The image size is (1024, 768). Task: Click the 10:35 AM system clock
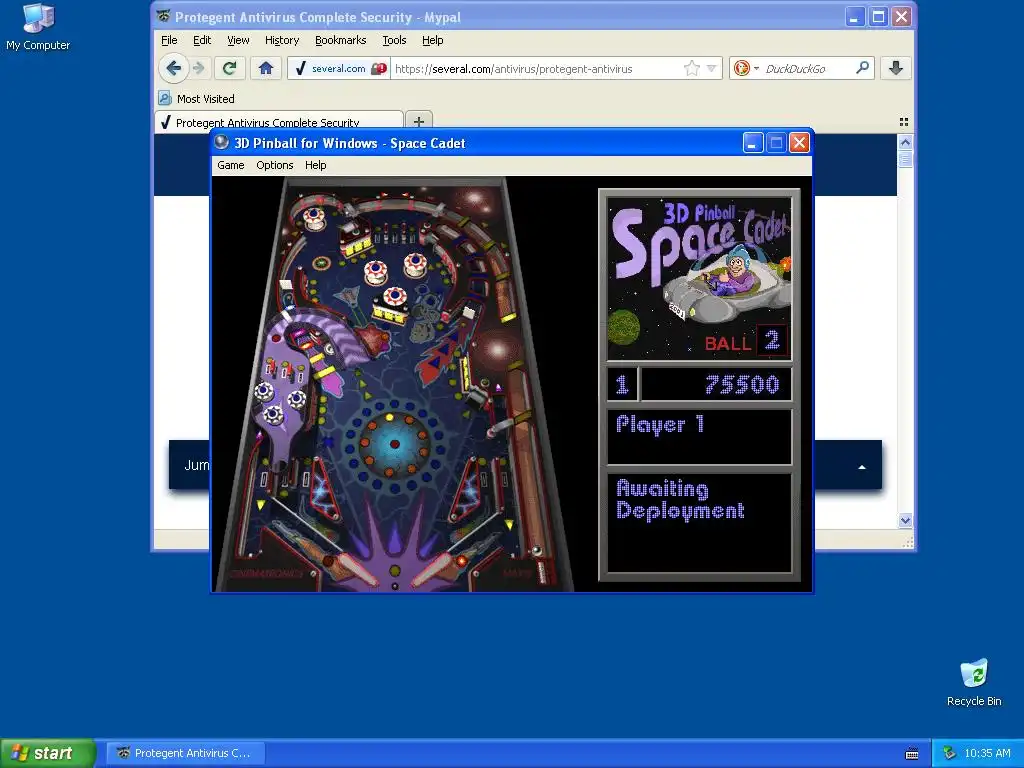click(x=987, y=753)
